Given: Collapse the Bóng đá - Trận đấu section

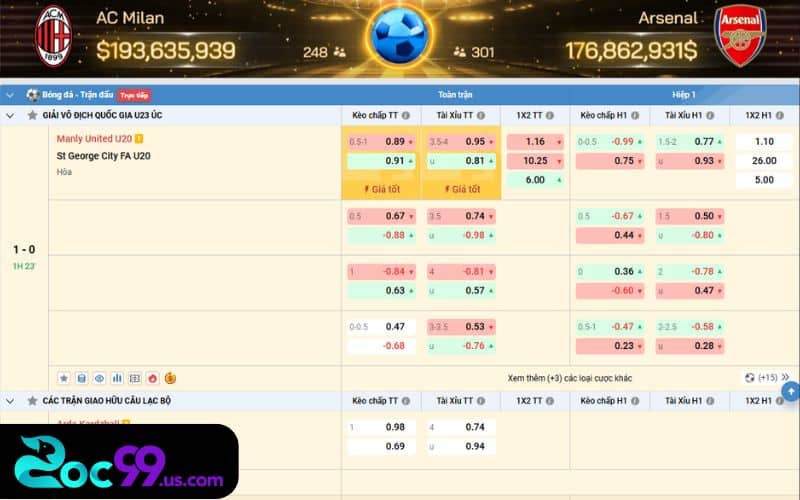Looking at the screenshot, I should point(10,95).
